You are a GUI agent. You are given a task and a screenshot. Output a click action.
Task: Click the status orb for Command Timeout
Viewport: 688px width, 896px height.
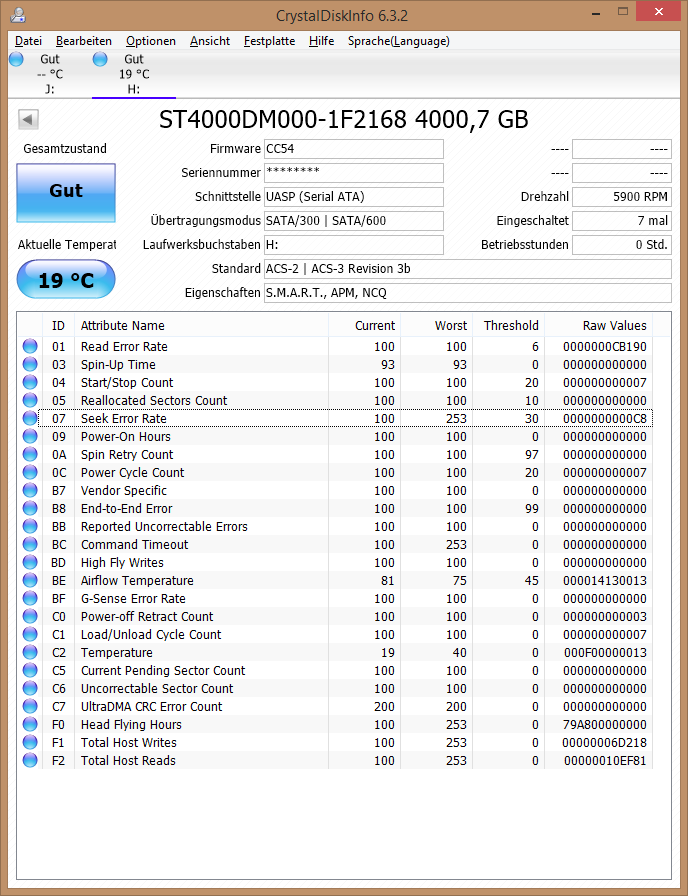pos(30,544)
